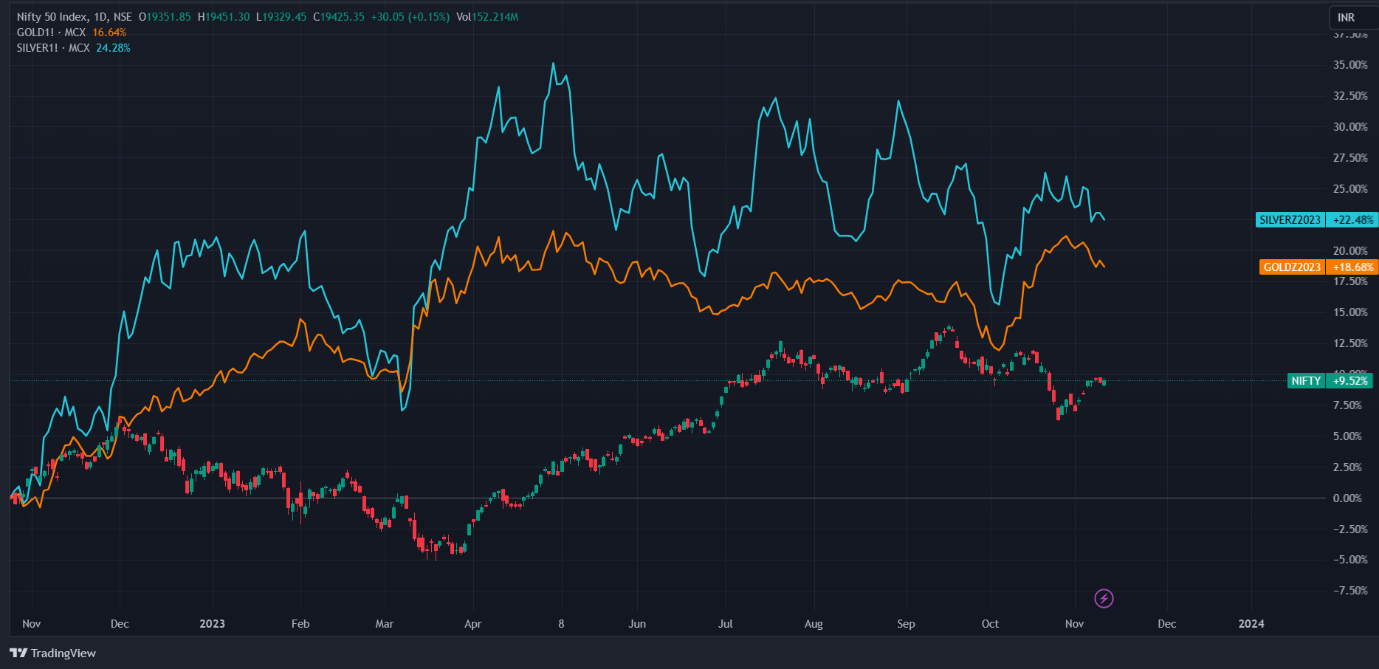The height and width of the screenshot is (669, 1379).
Task: Click the TradingView logo
Action: click(x=53, y=653)
